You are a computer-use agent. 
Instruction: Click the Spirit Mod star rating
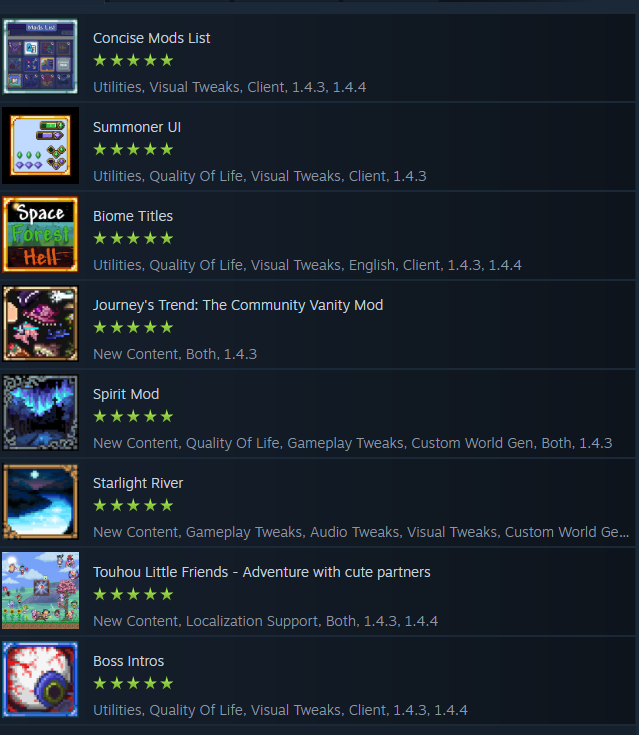pyautogui.click(x=133, y=416)
